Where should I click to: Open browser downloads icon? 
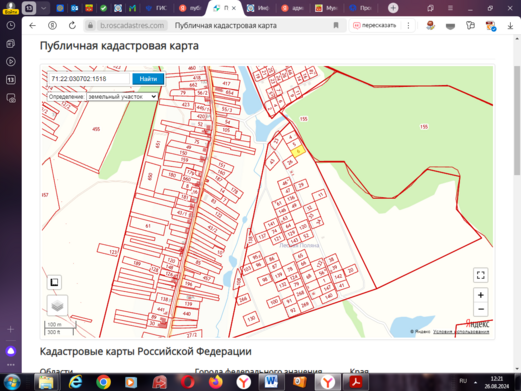510,26
